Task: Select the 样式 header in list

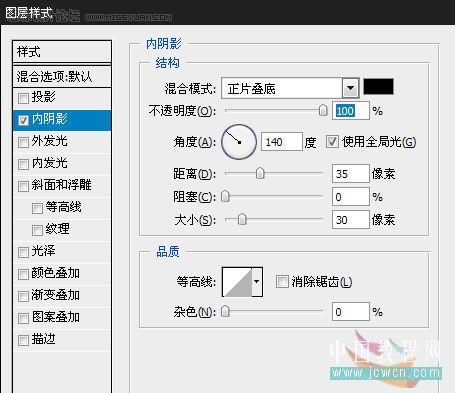Action: (62, 52)
